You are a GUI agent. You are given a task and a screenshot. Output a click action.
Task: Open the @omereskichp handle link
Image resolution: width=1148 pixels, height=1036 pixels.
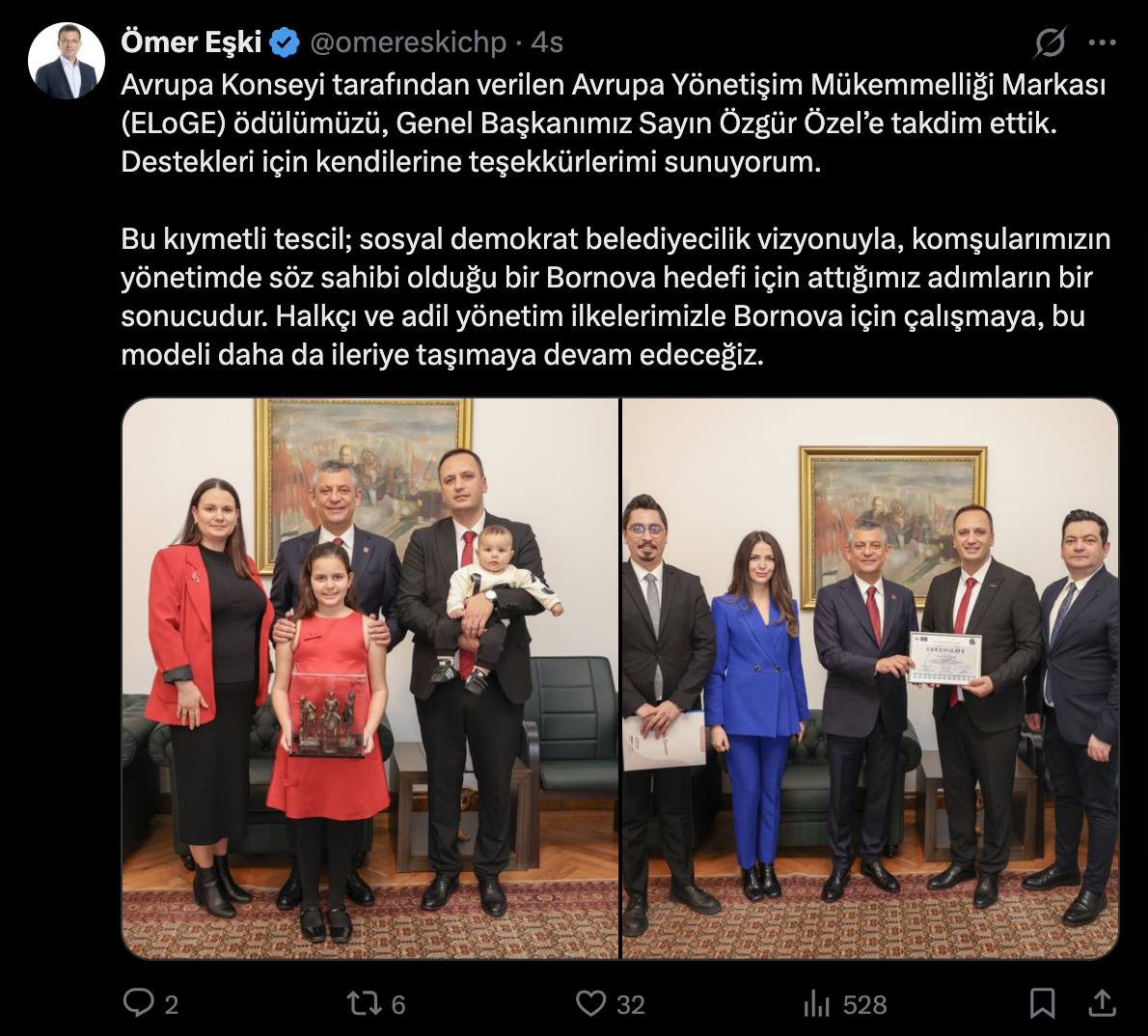click(x=408, y=42)
